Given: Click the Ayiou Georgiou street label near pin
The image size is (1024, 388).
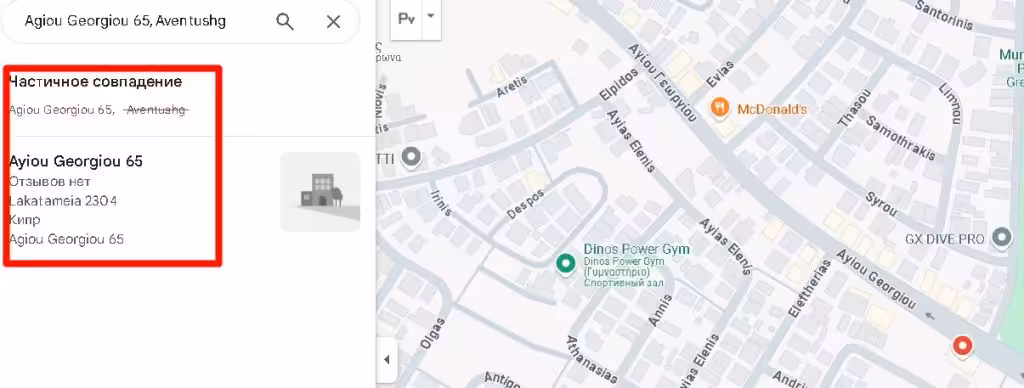Looking at the screenshot, I should coord(876,278).
